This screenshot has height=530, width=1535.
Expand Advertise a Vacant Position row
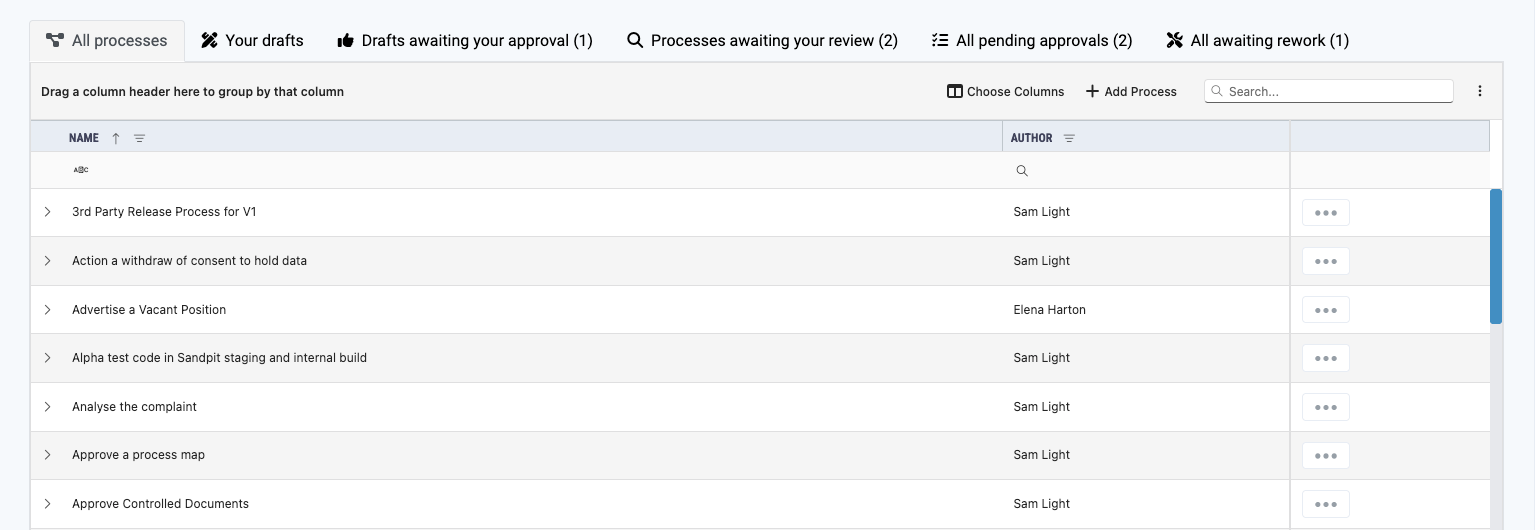[x=47, y=310]
